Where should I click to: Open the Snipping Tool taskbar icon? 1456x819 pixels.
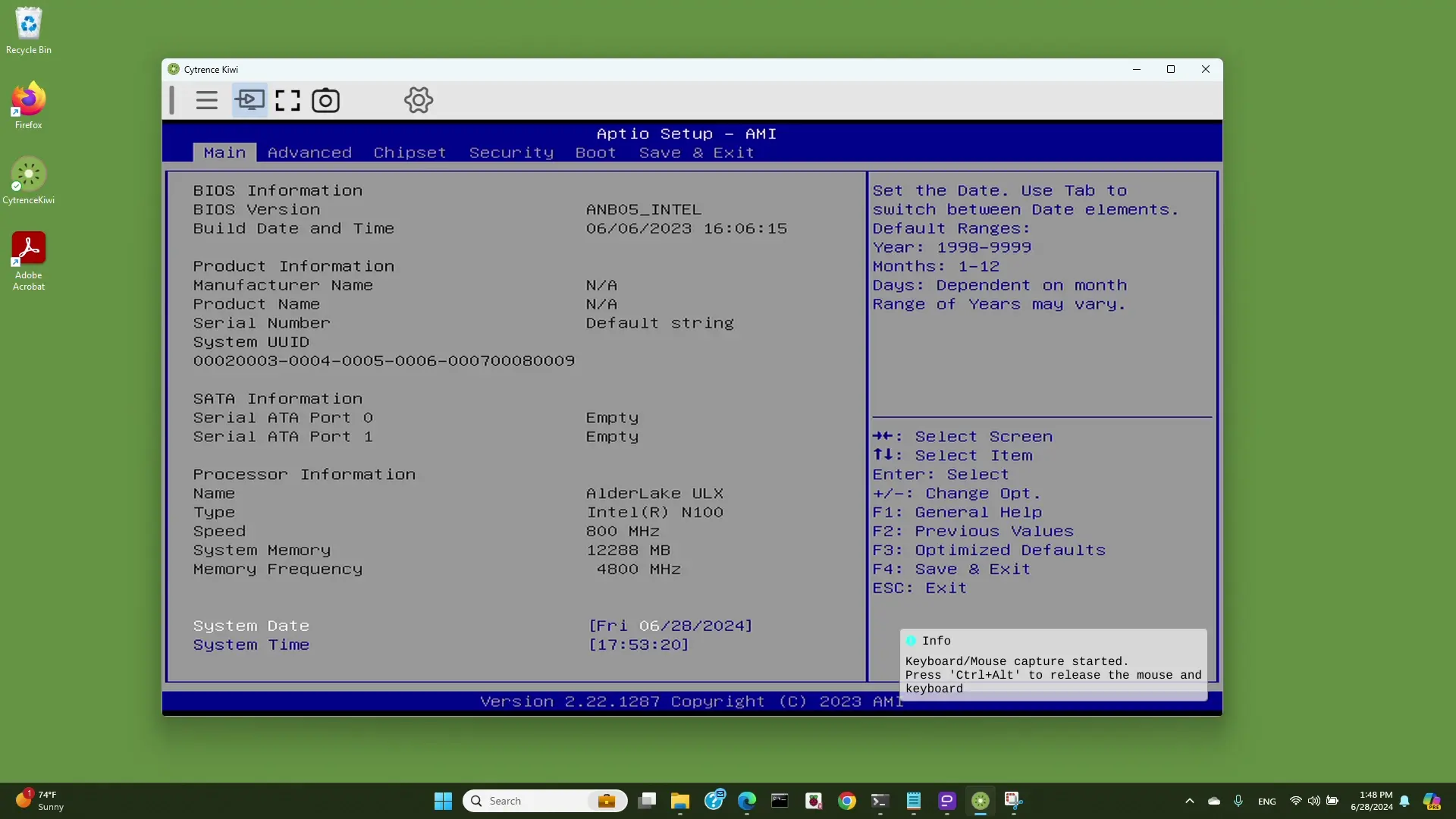(1014, 801)
